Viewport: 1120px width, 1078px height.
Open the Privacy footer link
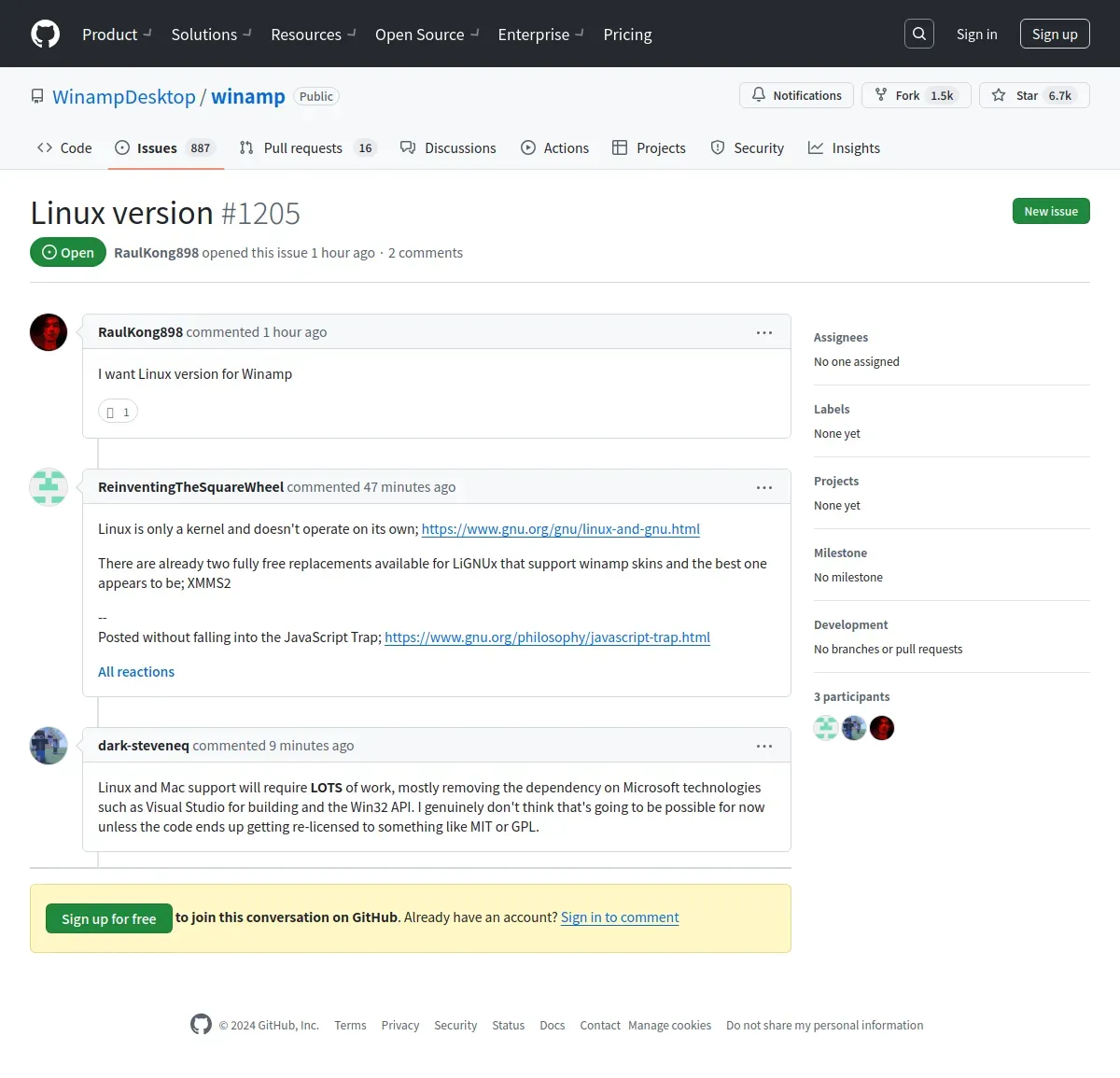(399, 1025)
